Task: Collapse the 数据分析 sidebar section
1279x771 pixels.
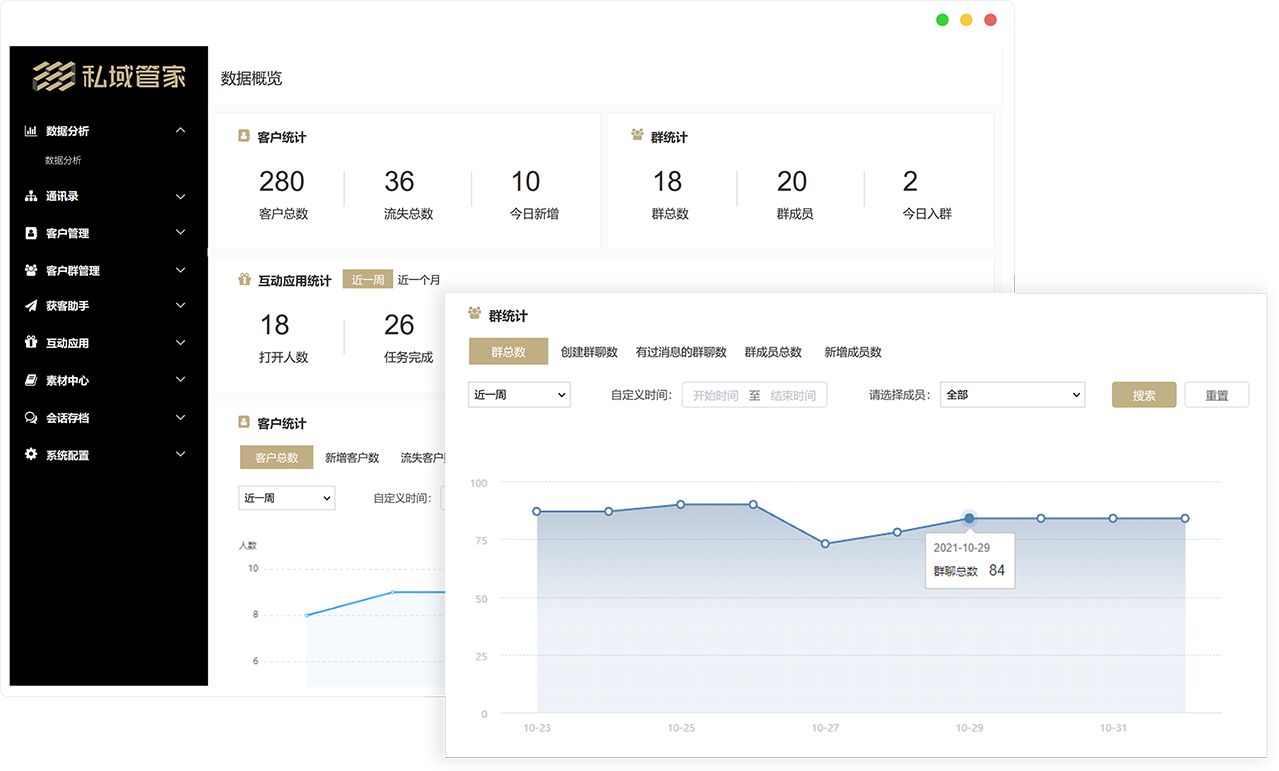Action: pos(180,130)
